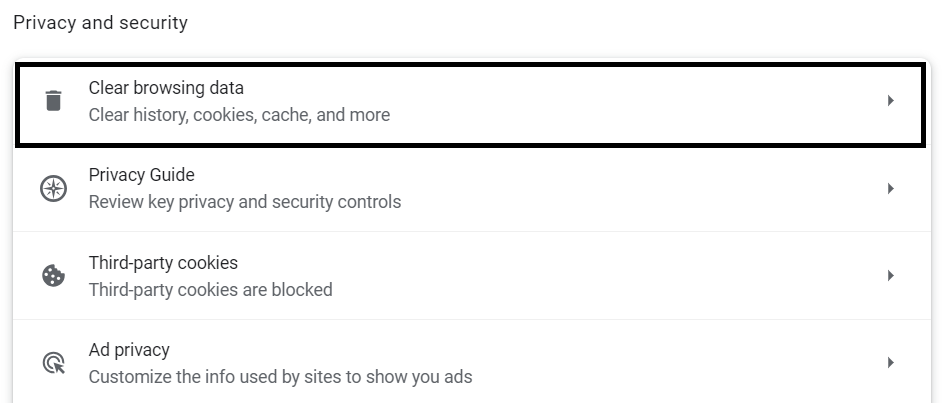The height and width of the screenshot is (403, 943).
Task: Go to the "Ad privacy" title
Action: tap(129, 350)
